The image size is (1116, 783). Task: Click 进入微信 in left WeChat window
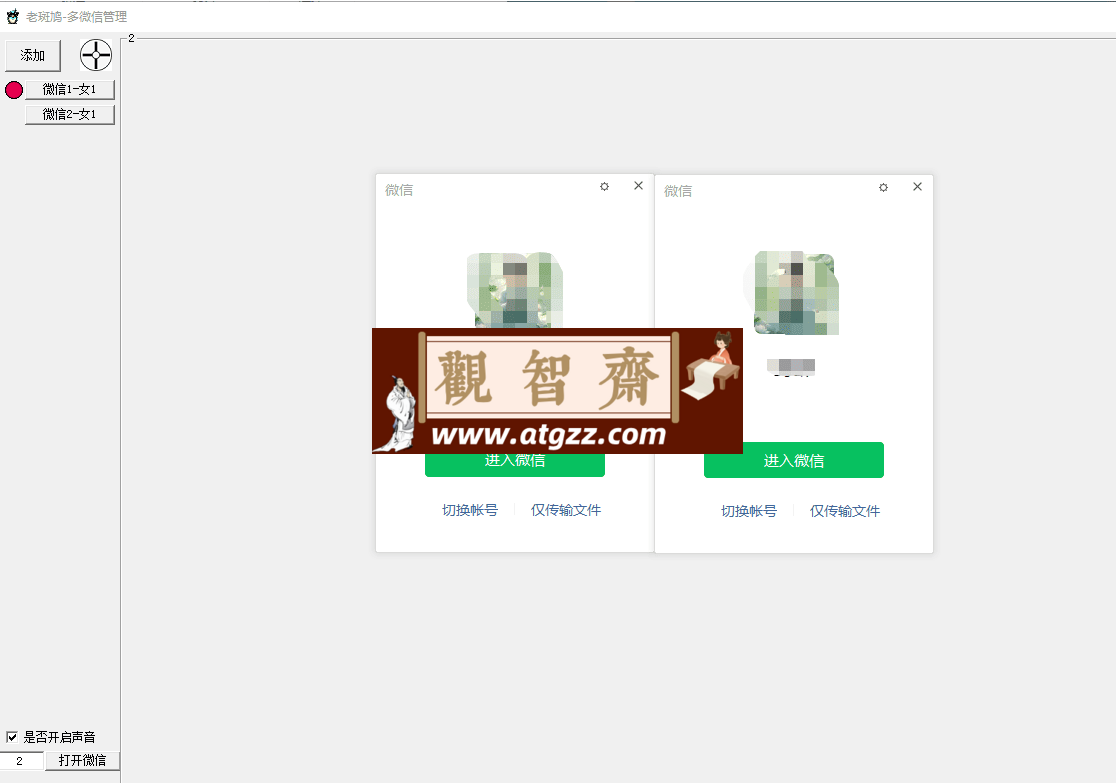(x=515, y=465)
